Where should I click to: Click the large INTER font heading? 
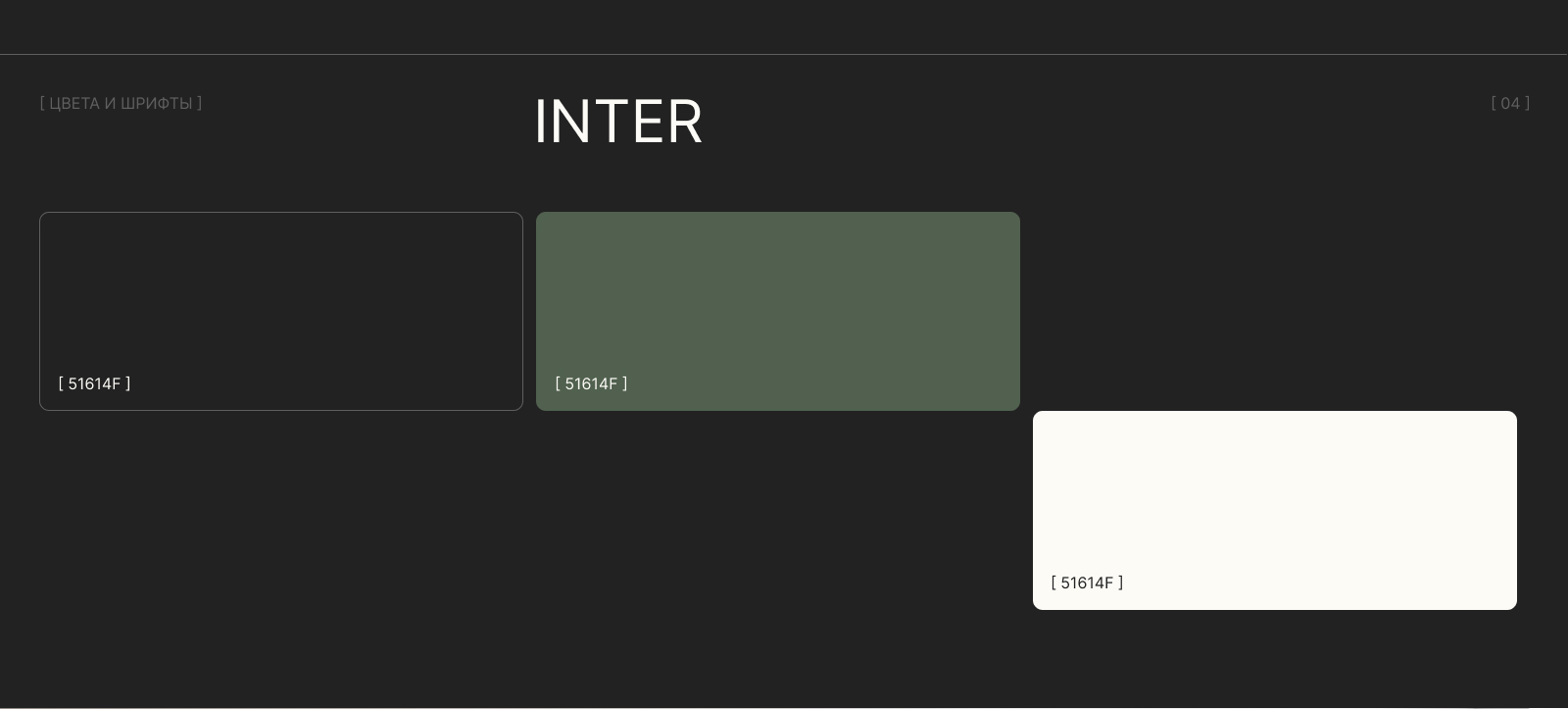pos(618,123)
